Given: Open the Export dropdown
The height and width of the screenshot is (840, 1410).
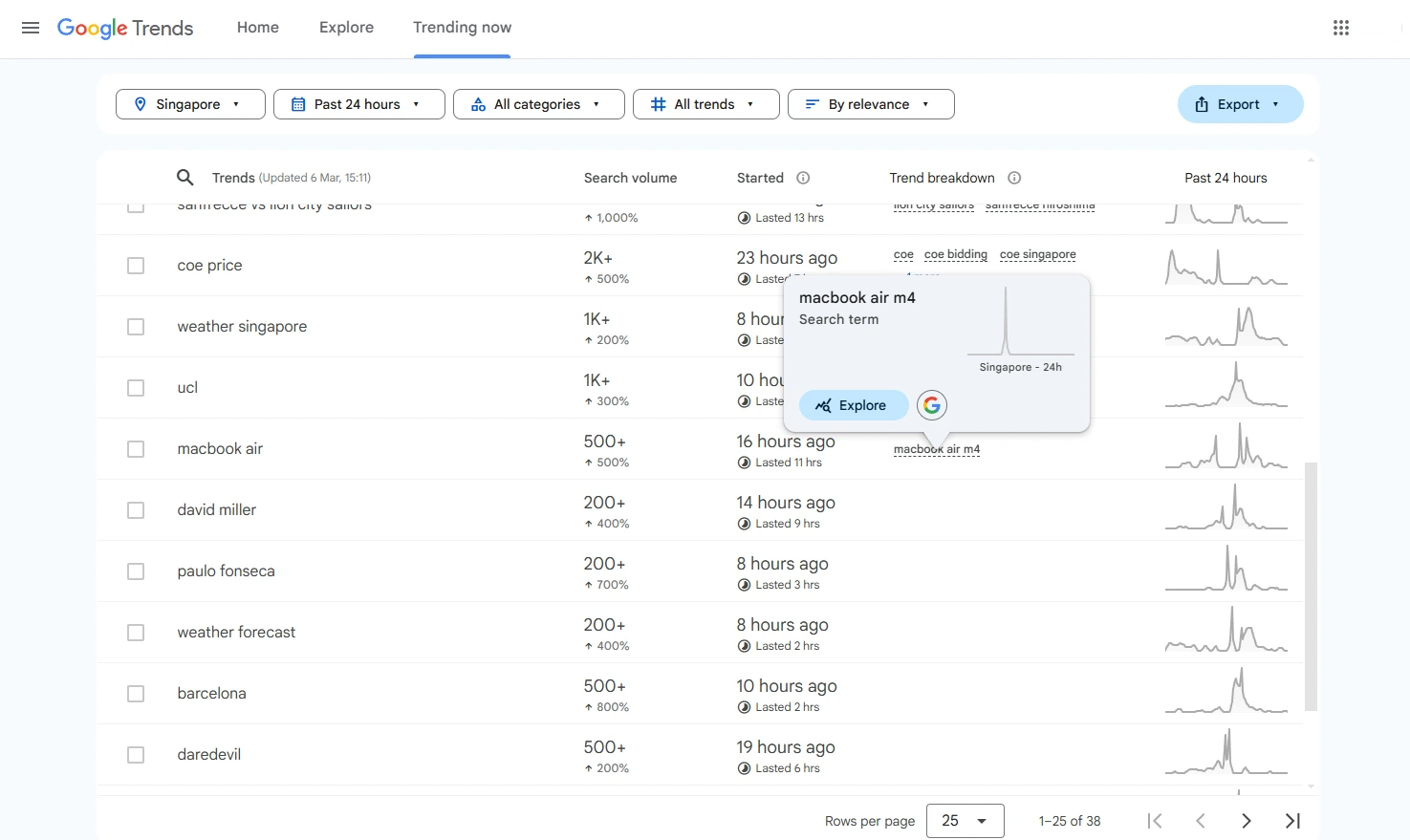Looking at the screenshot, I should (x=1241, y=104).
